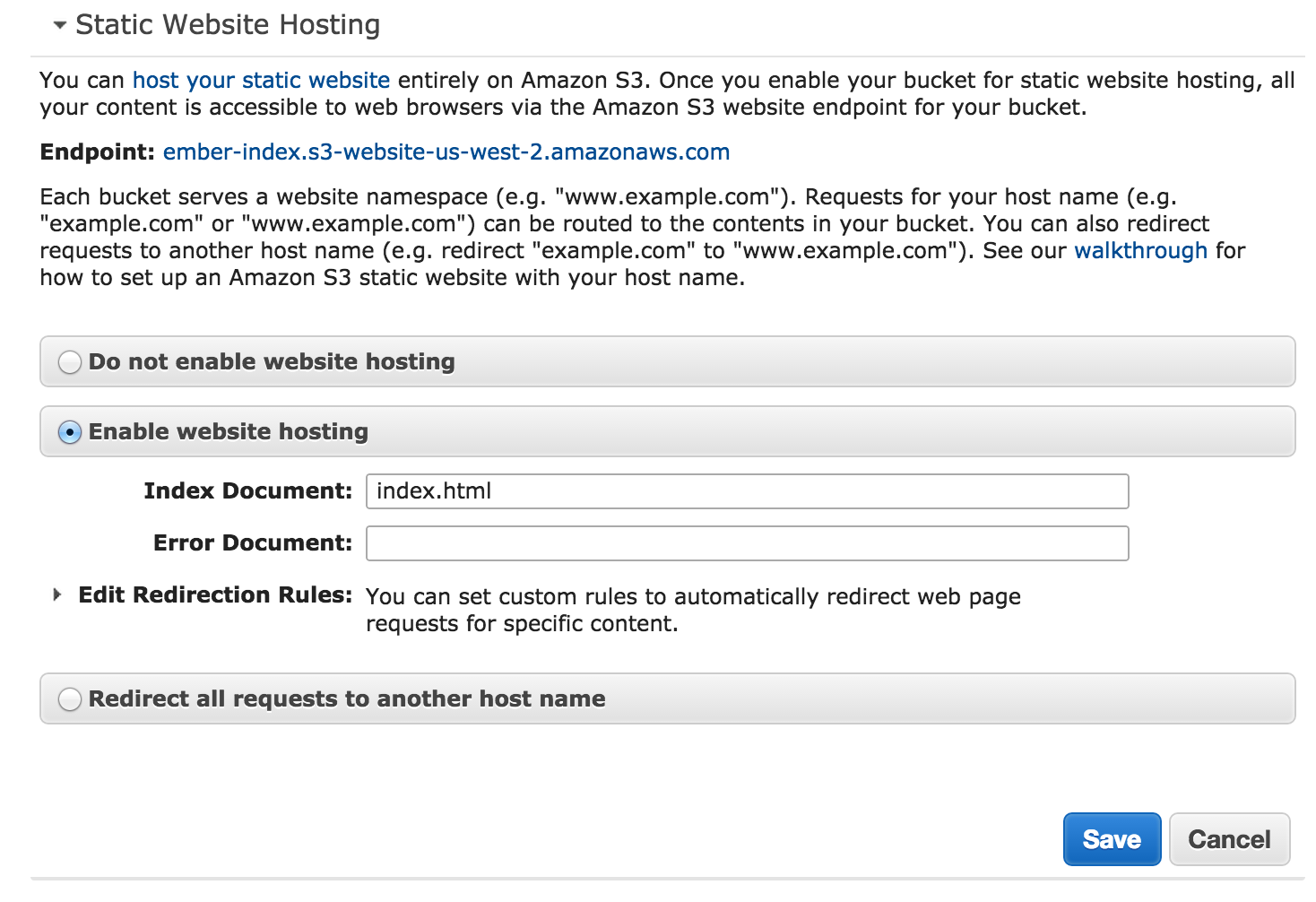The image size is (1316, 902).
Task: Open the ember-index S3 endpoint URL
Action: (446, 152)
